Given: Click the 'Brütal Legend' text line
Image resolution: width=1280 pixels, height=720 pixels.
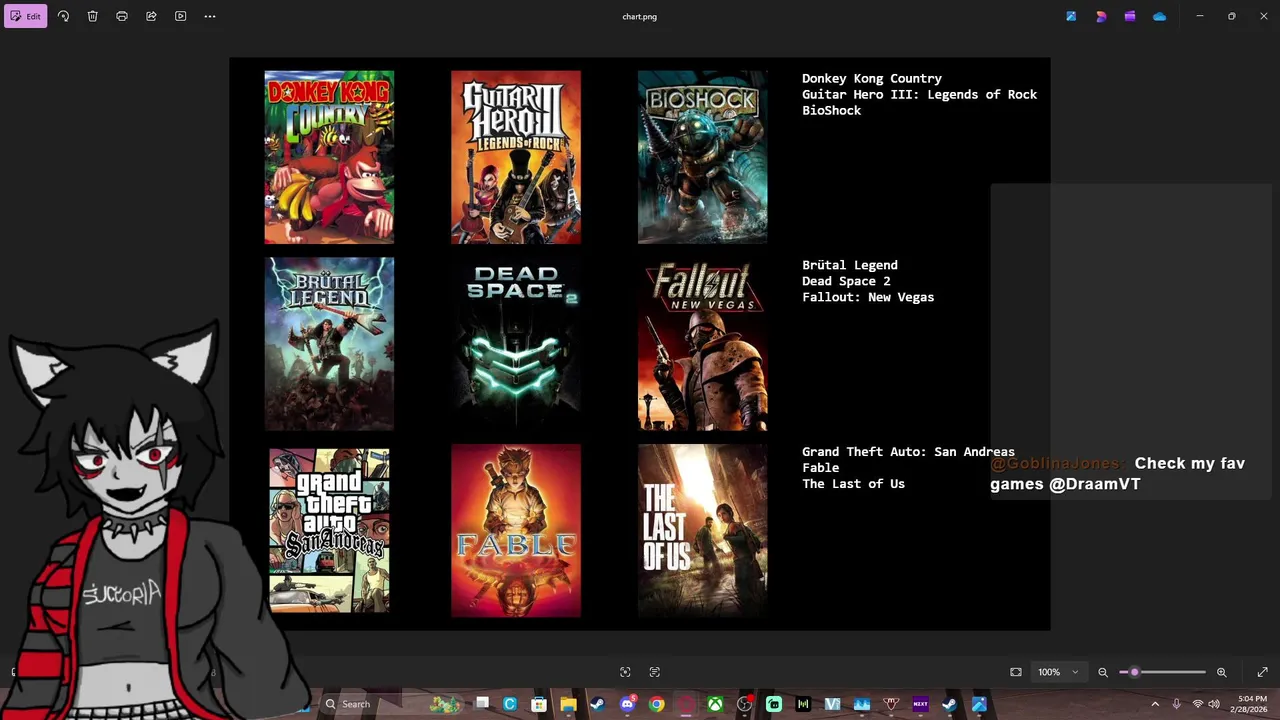Looking at the screenshot, I should click(850, 265).
